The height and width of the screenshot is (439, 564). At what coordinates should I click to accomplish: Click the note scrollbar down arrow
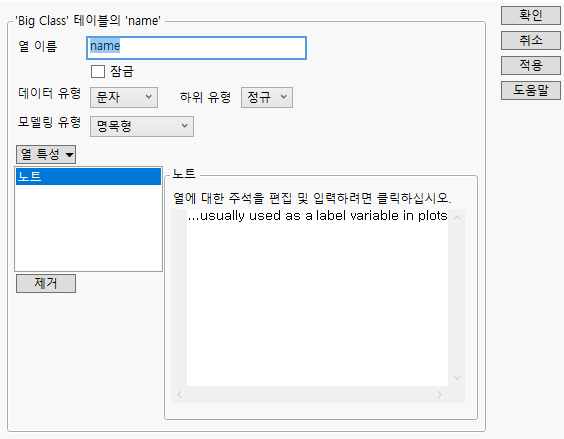pos(457,377)
